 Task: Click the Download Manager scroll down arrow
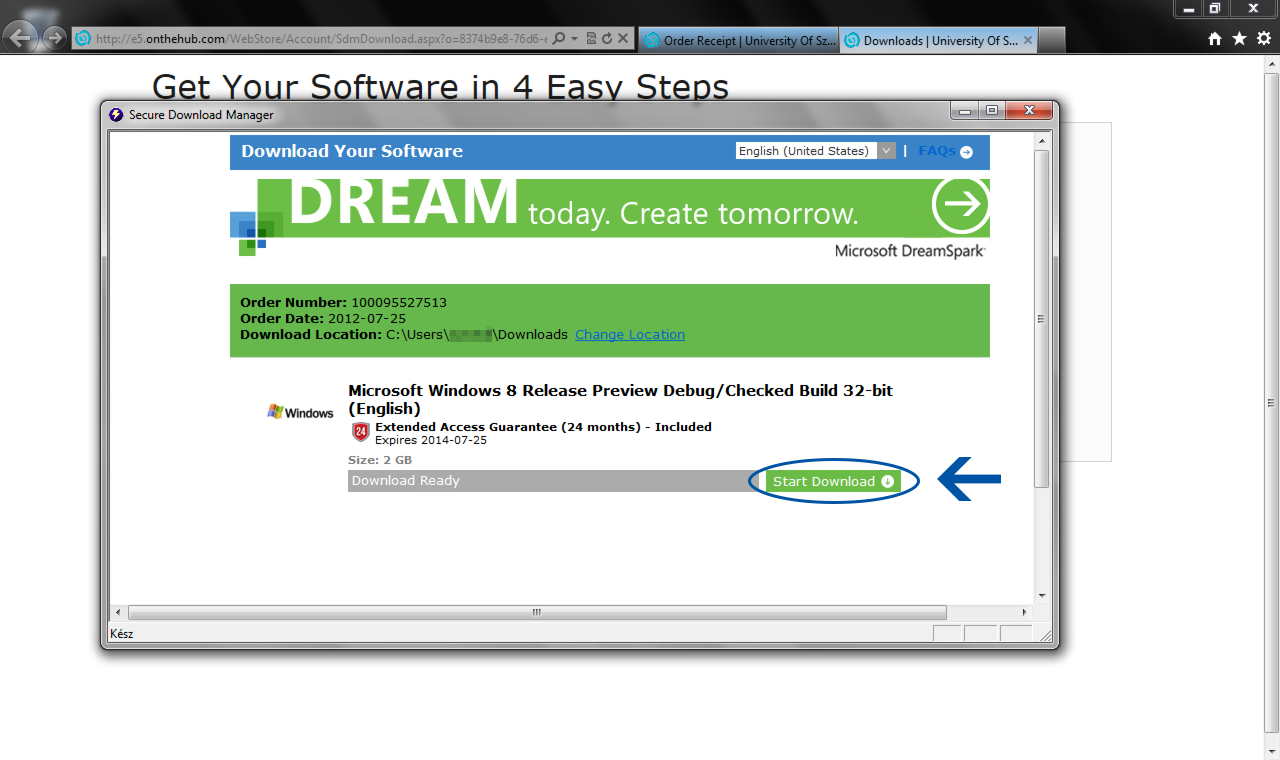(1041, 595)
